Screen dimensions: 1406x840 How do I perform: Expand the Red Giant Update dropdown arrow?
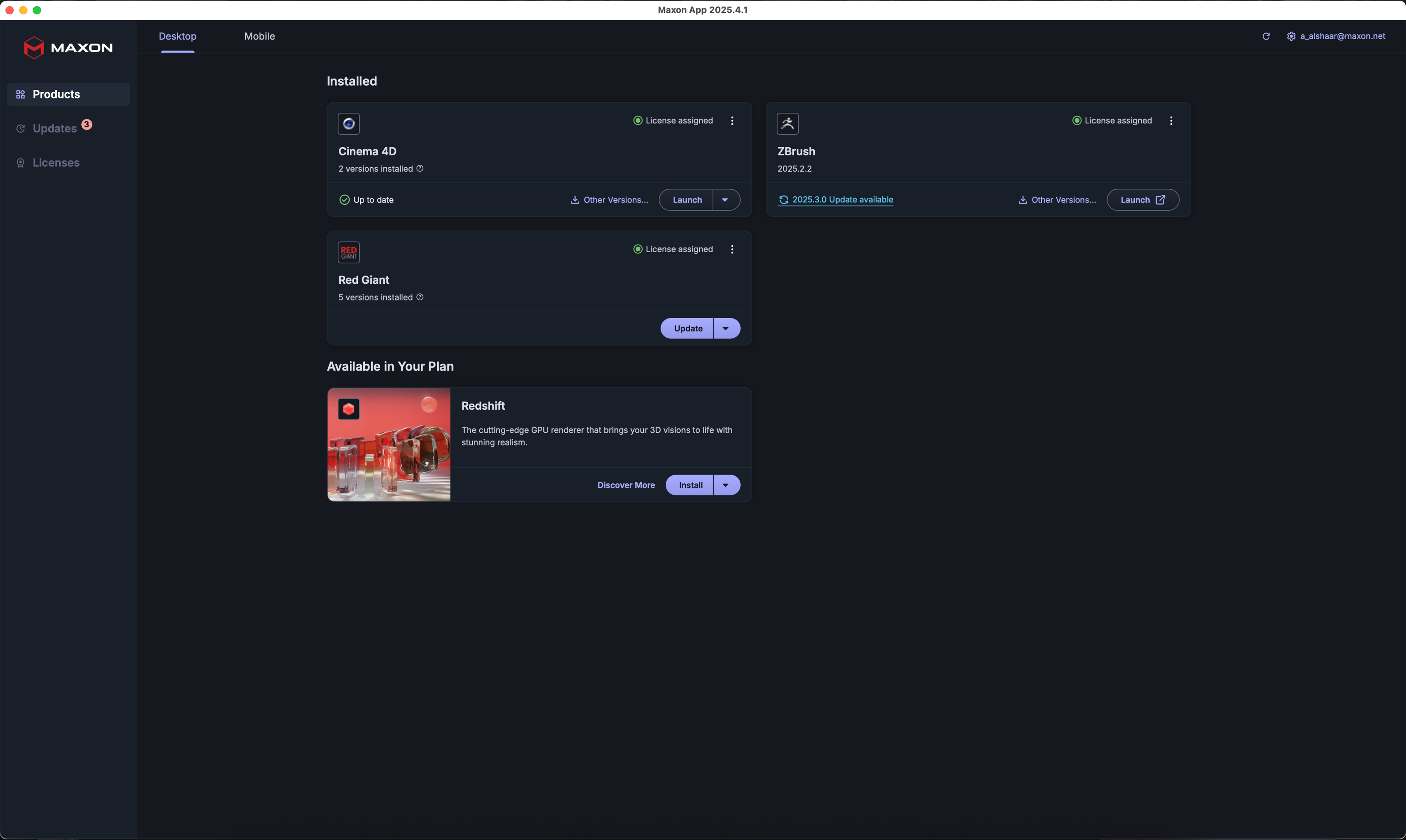(x=726, y=328)
